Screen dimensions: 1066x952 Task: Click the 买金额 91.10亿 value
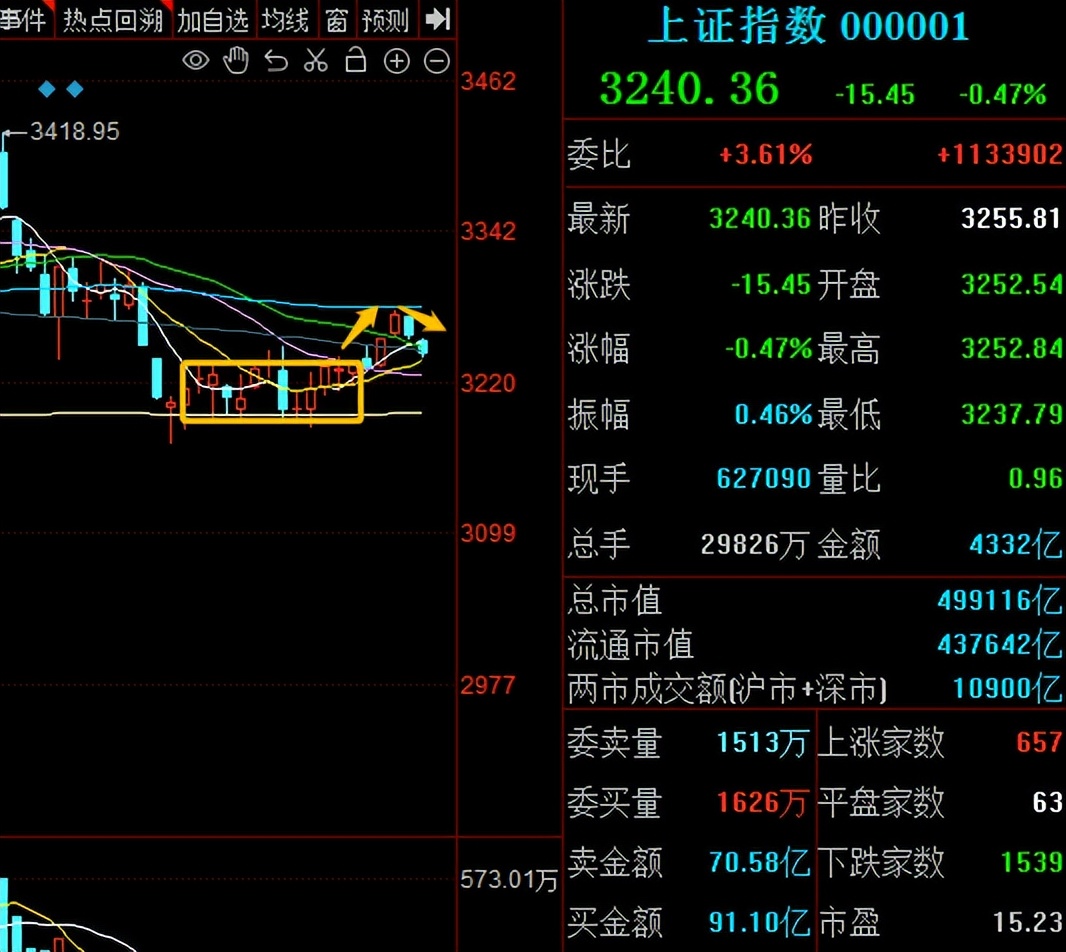759,922
